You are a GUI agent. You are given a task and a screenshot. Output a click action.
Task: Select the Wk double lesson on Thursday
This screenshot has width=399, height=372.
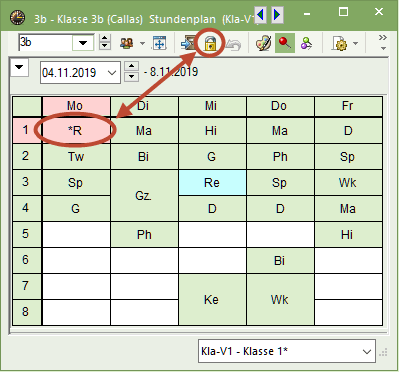pyautogui.click(x=280, y=299)
